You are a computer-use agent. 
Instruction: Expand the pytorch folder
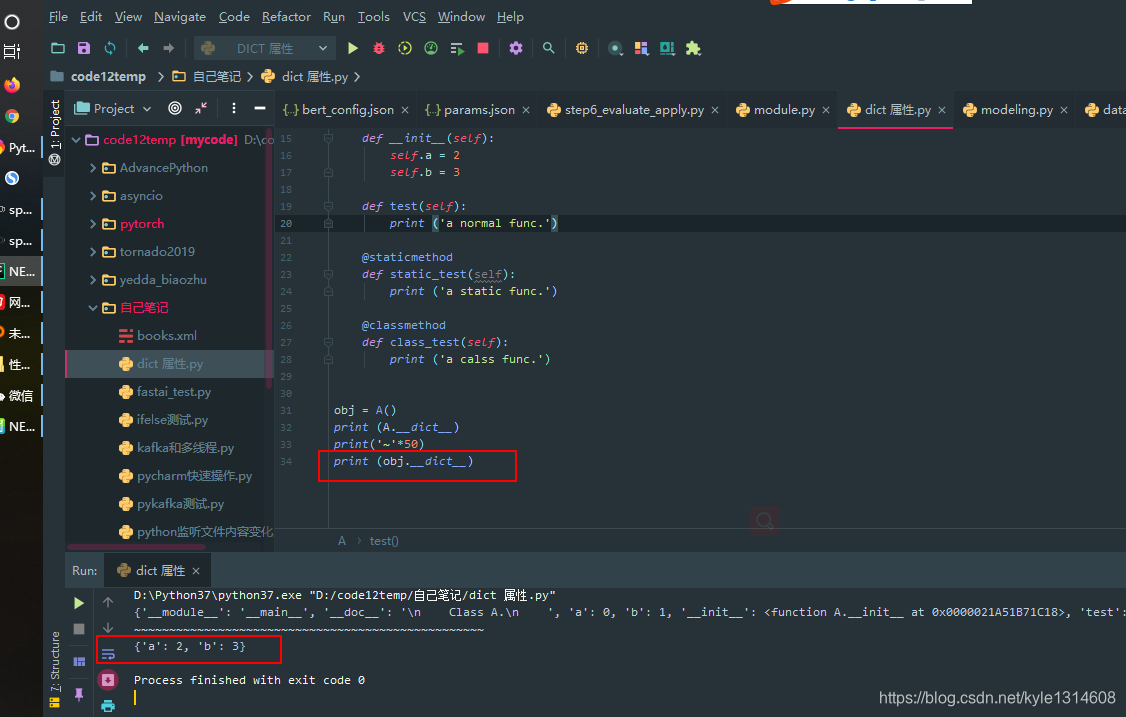(93, 224)
